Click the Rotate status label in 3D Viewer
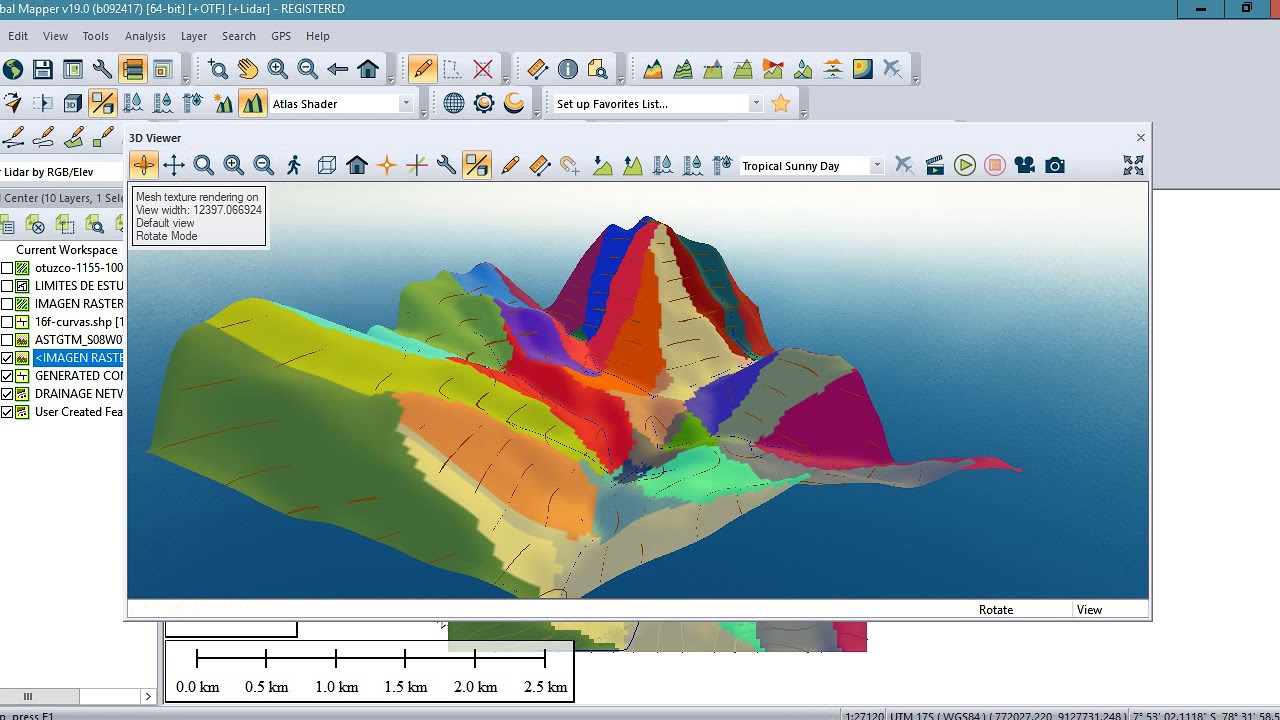This screenshot has height=720, width=1280. (x=996, y=610)
